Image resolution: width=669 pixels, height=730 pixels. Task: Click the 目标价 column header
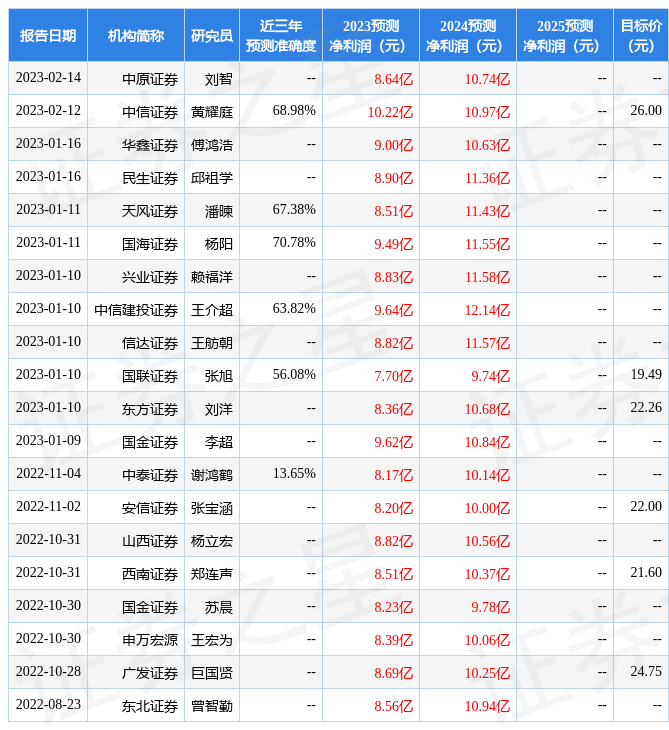point(640,35)
